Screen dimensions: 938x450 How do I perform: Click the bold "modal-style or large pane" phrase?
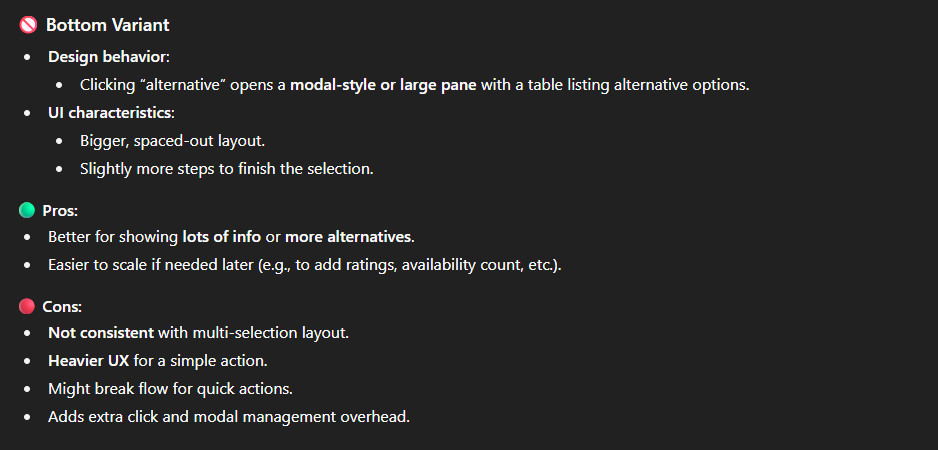383,85
